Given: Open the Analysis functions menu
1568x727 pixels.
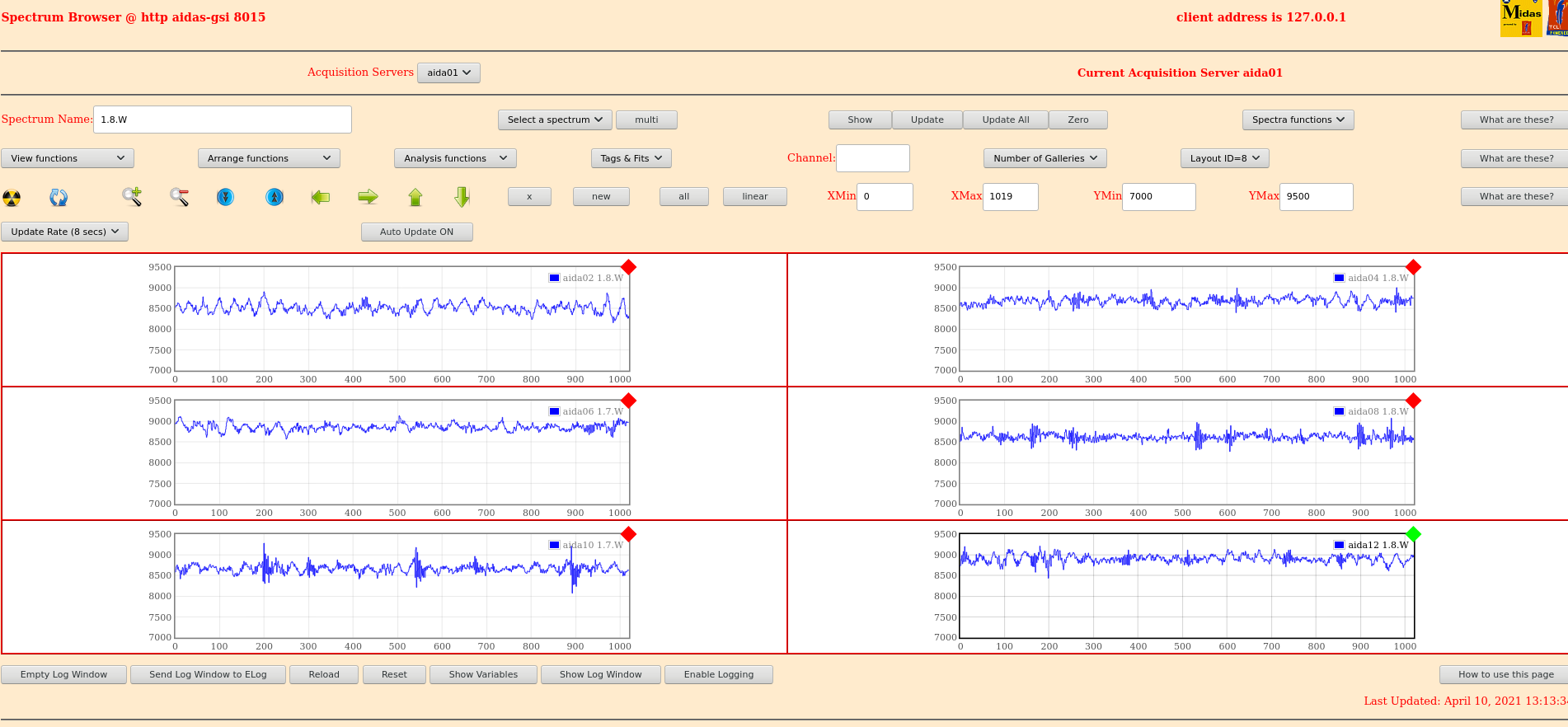Looking at the screenshot, I should 455,158.
